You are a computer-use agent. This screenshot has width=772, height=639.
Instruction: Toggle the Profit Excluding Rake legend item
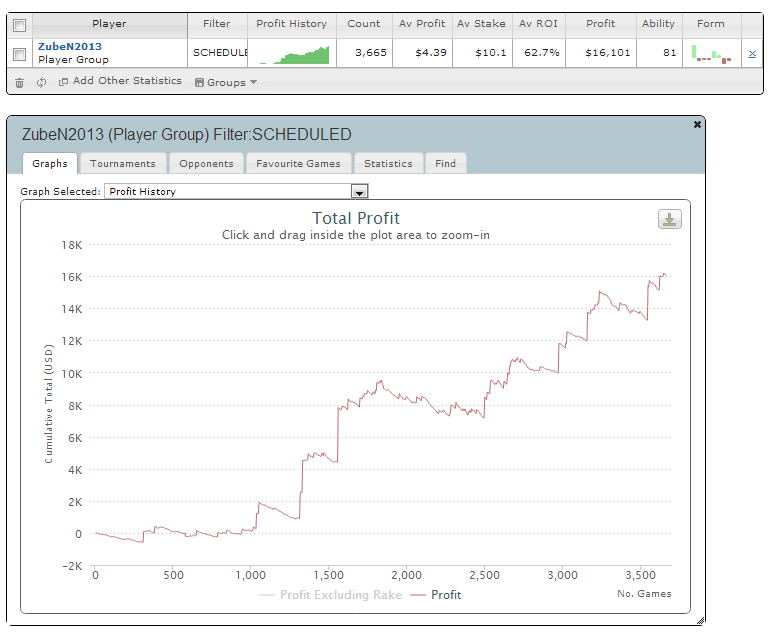(330, 595)
